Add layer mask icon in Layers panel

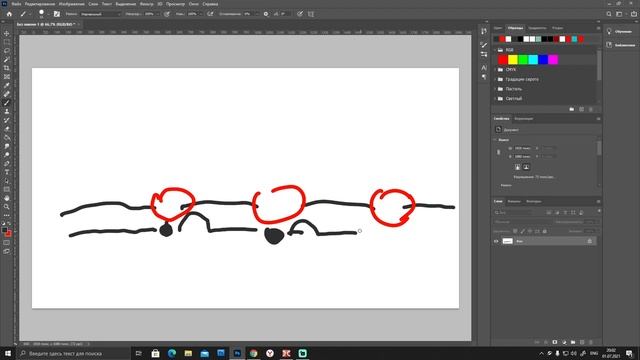click(555, 342)
